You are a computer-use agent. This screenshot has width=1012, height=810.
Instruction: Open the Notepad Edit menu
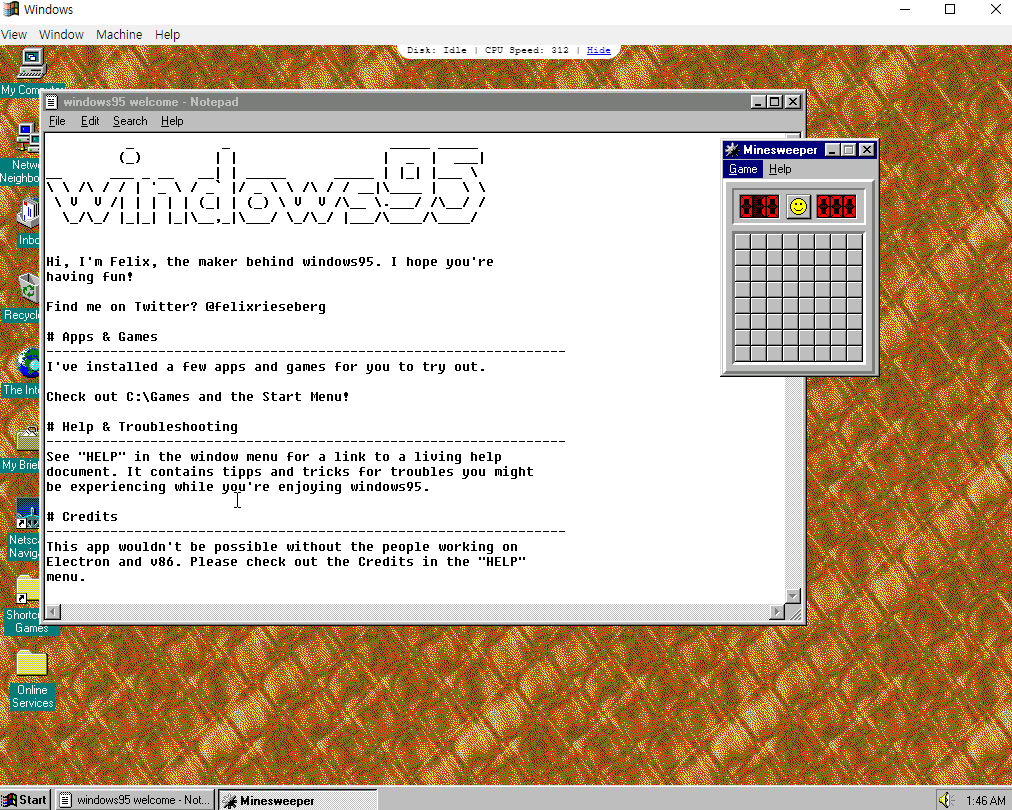point(90,121)
